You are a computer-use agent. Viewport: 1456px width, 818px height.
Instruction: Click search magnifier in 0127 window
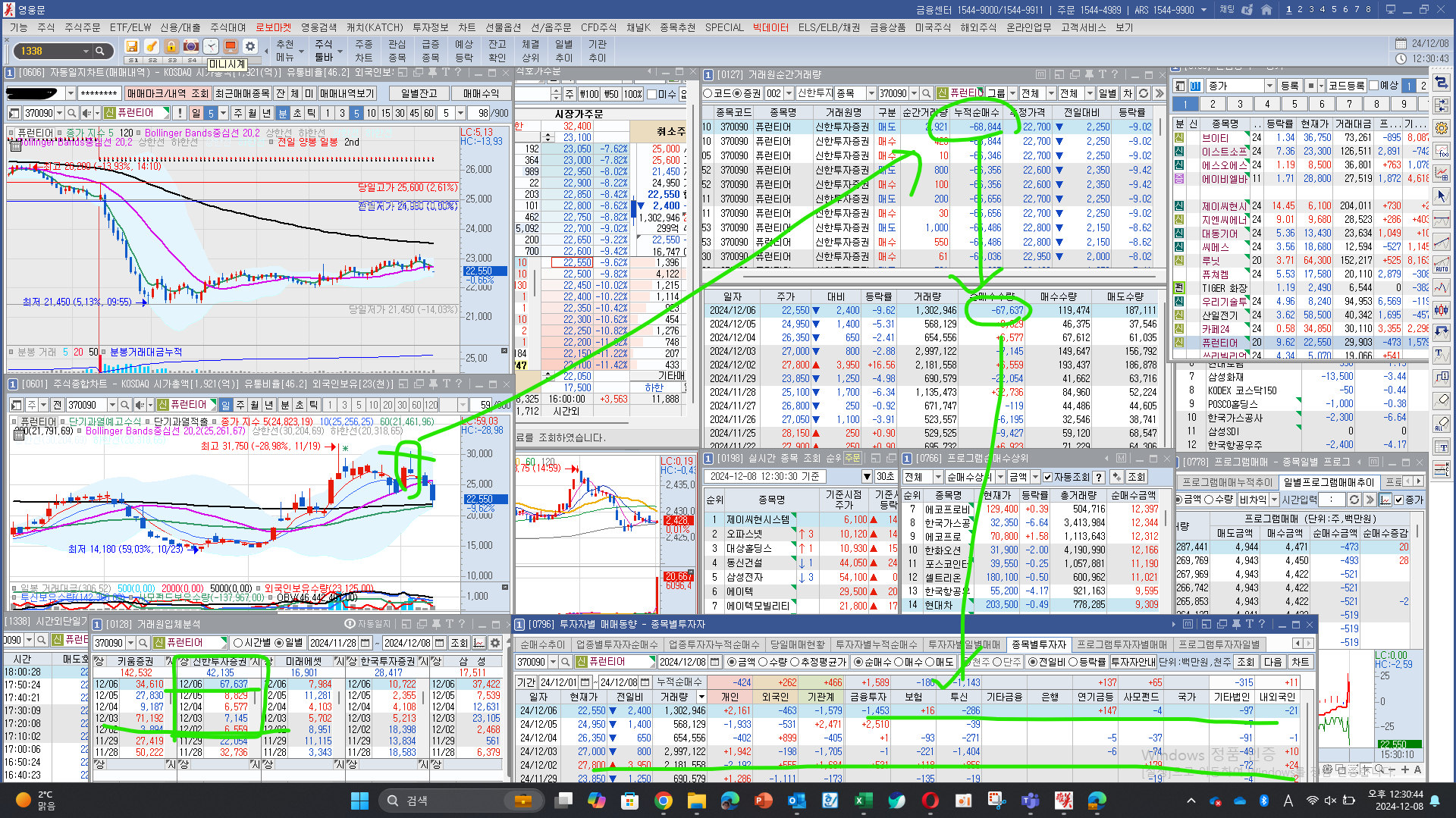point(925,93)
